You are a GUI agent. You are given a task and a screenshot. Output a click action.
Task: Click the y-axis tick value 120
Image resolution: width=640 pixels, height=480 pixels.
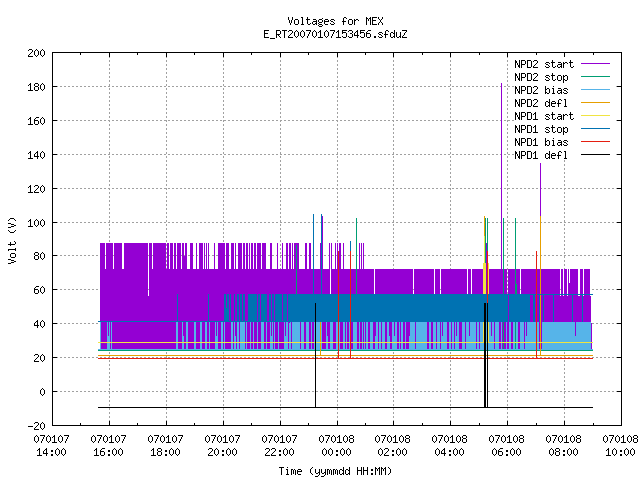(36, 189)
